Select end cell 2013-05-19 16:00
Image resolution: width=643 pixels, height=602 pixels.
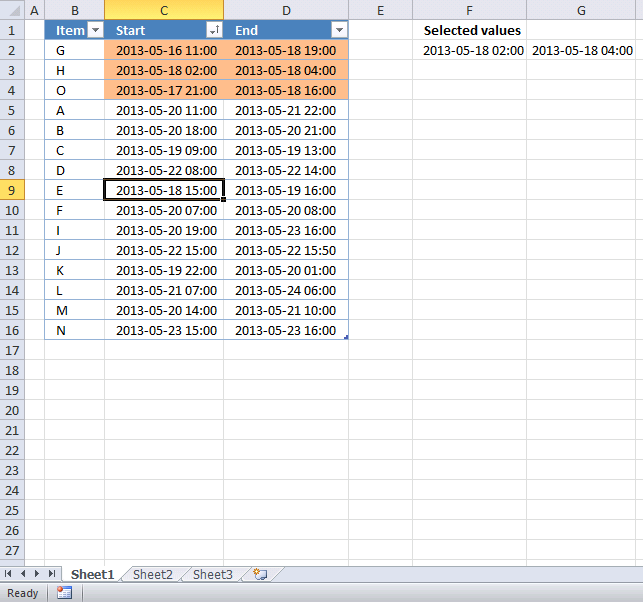coord(286,190)
